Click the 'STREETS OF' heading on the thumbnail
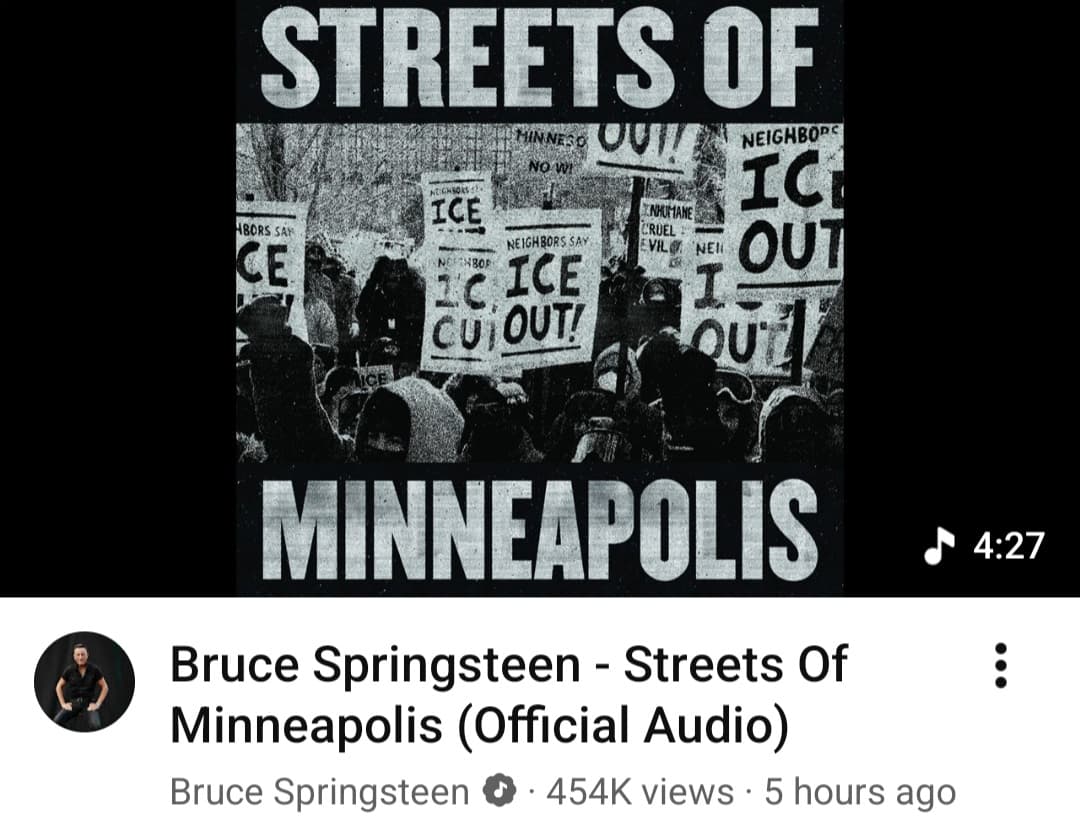The height and width of the screenshot is (830, 1080). [x=539, y=57]
